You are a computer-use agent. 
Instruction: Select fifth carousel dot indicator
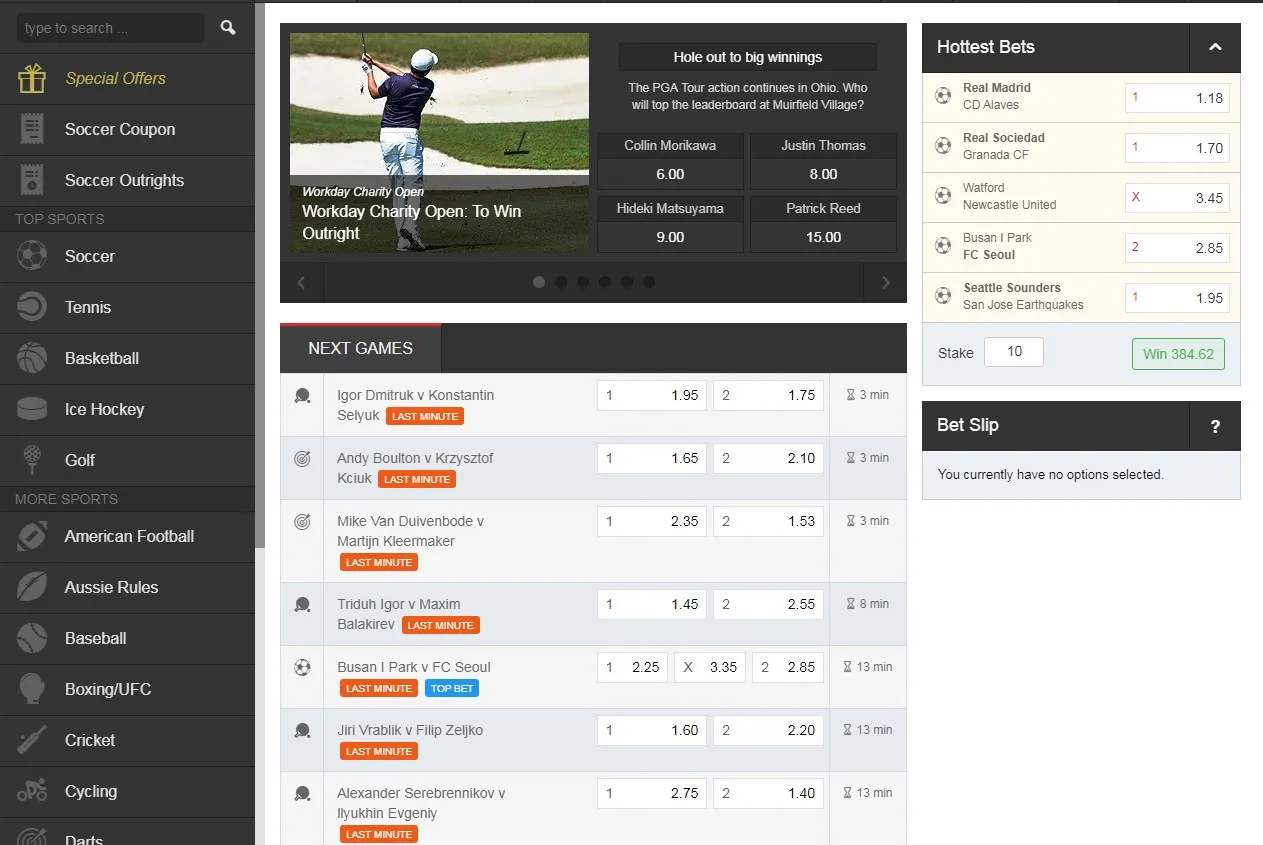tap(627, 282)
